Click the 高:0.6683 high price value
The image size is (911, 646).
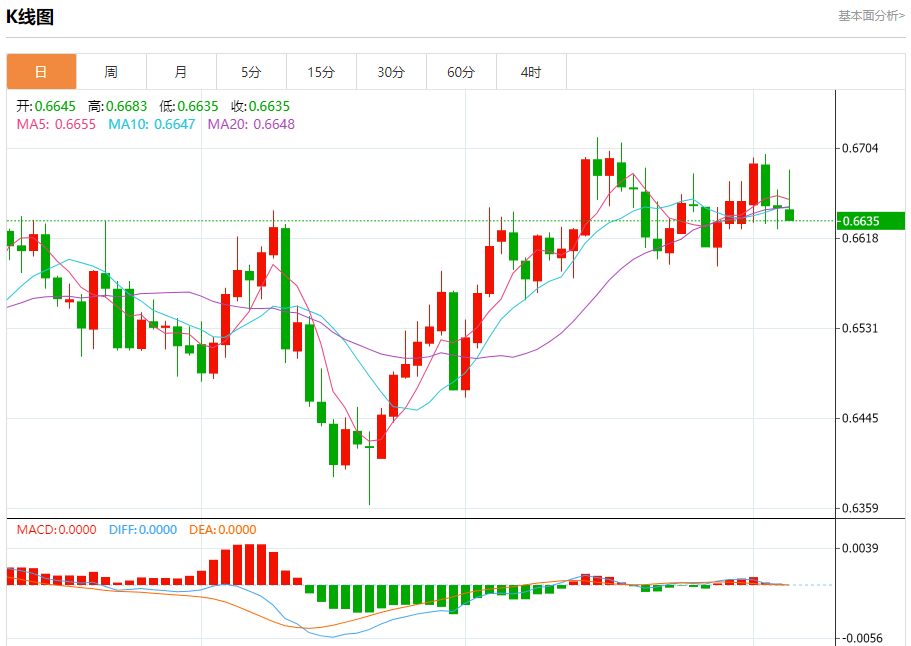[117, 106]
